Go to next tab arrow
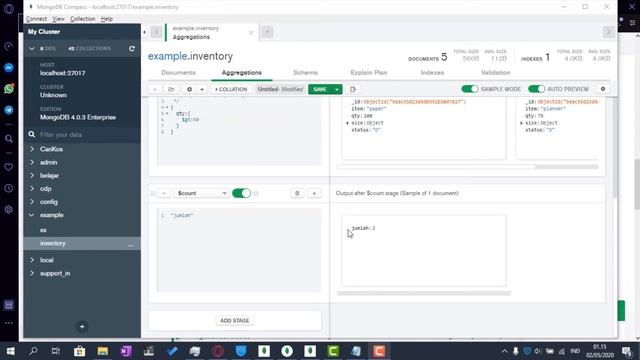 pyautogui.click(x=608, y=32)
